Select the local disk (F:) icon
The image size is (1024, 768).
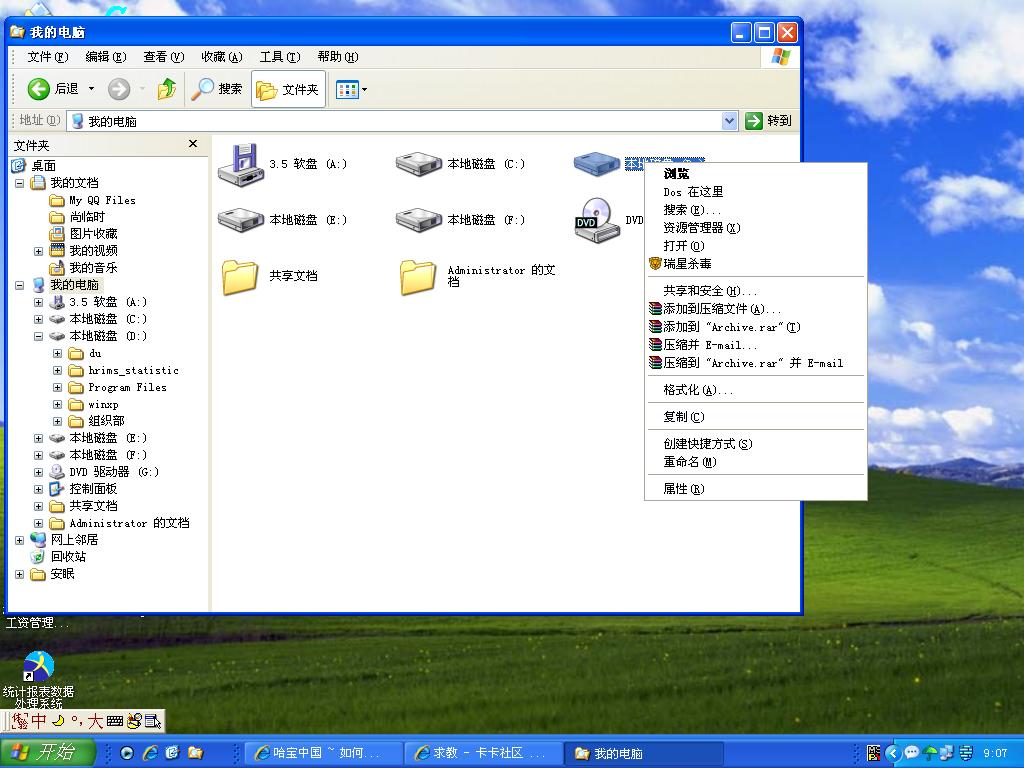(419, 220)
